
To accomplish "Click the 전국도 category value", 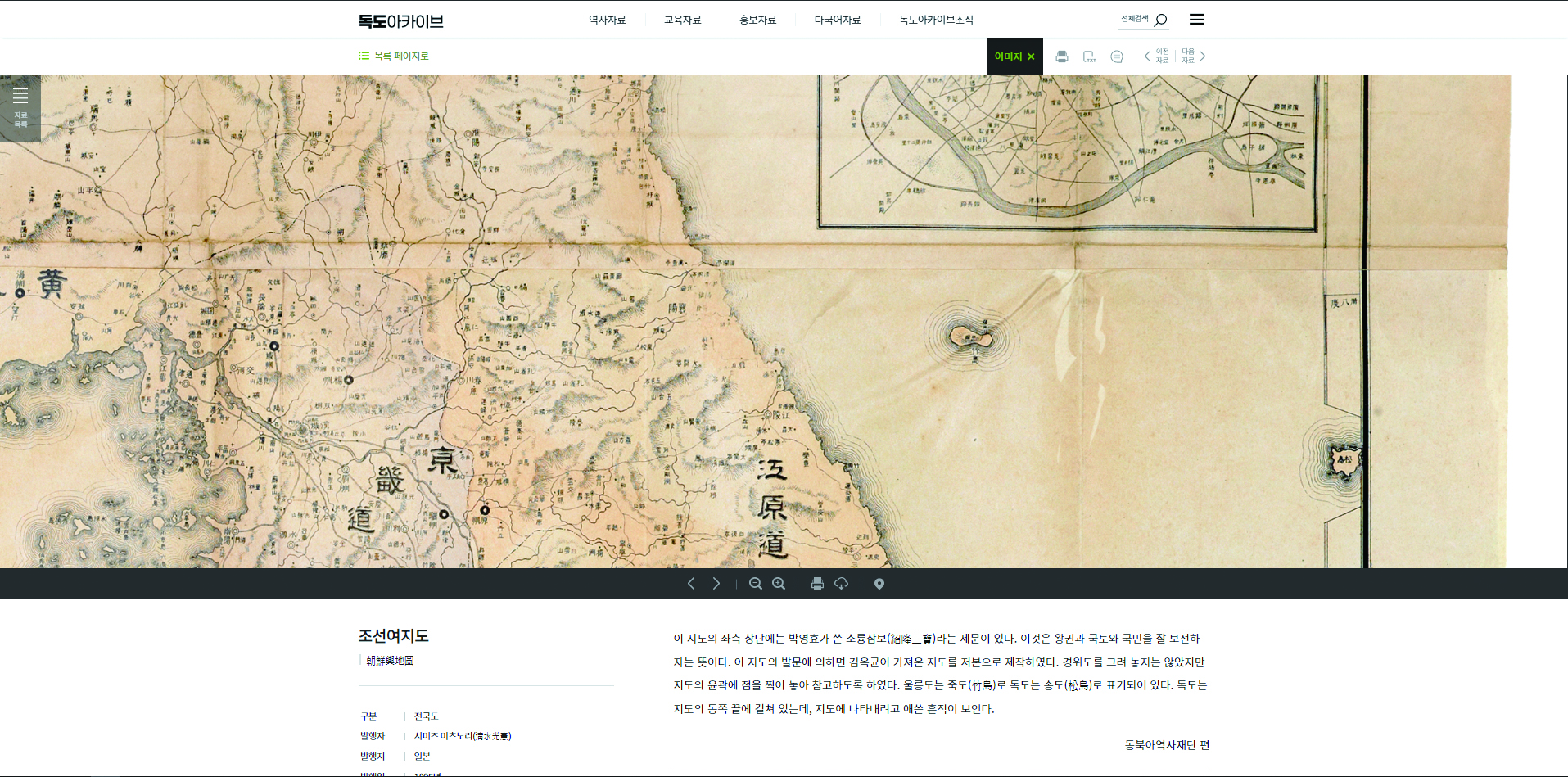I will [426, 716].
